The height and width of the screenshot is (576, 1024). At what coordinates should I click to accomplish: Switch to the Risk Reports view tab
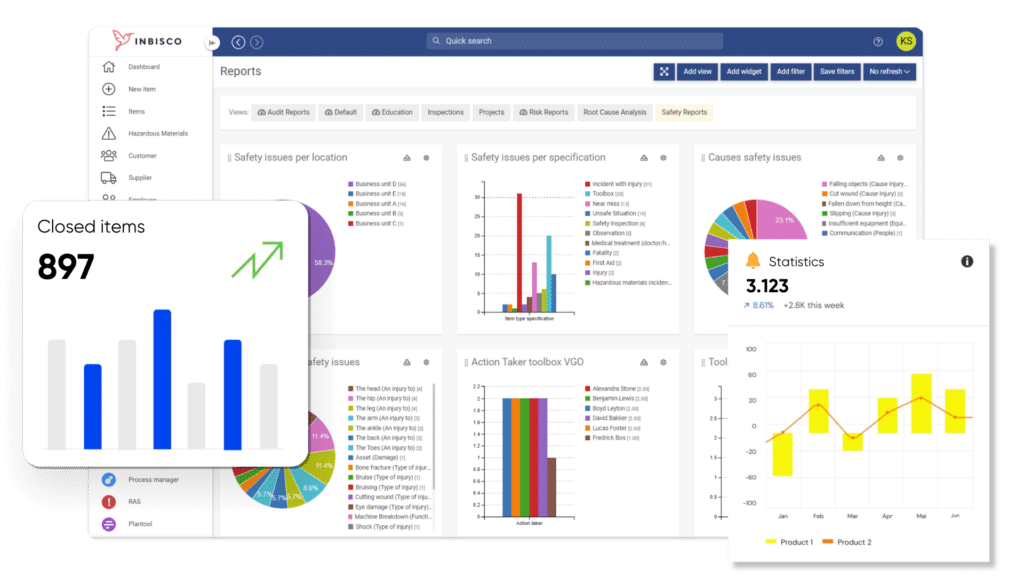point(543,112)
